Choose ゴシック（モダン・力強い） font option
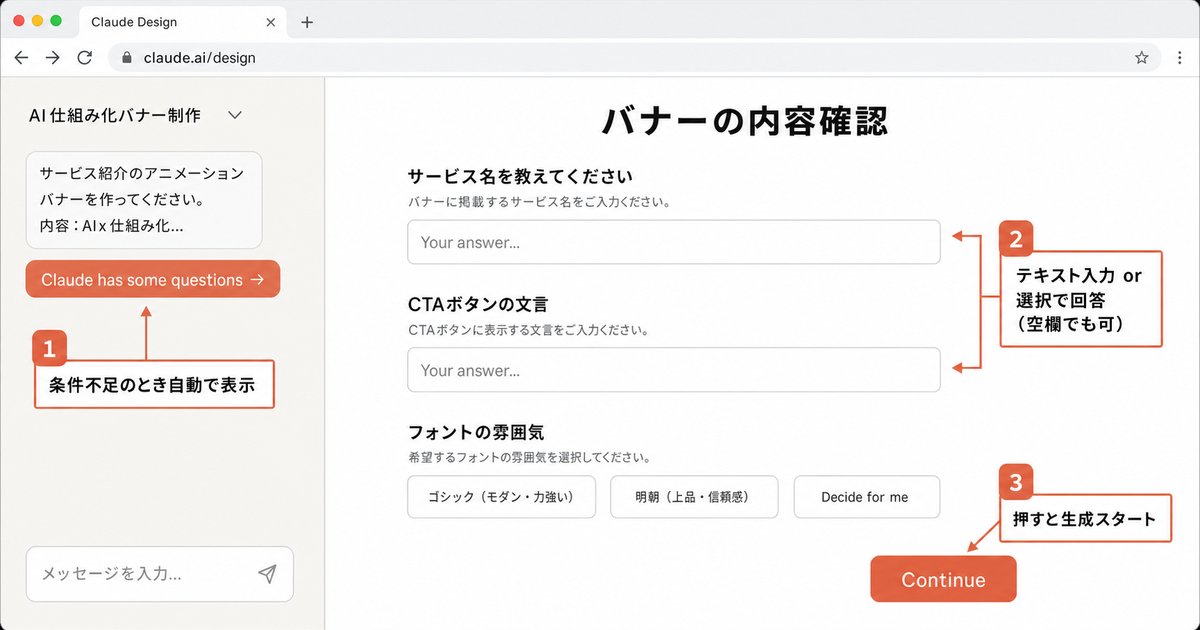Viewport: 1200px width, 630px height. 502,497
